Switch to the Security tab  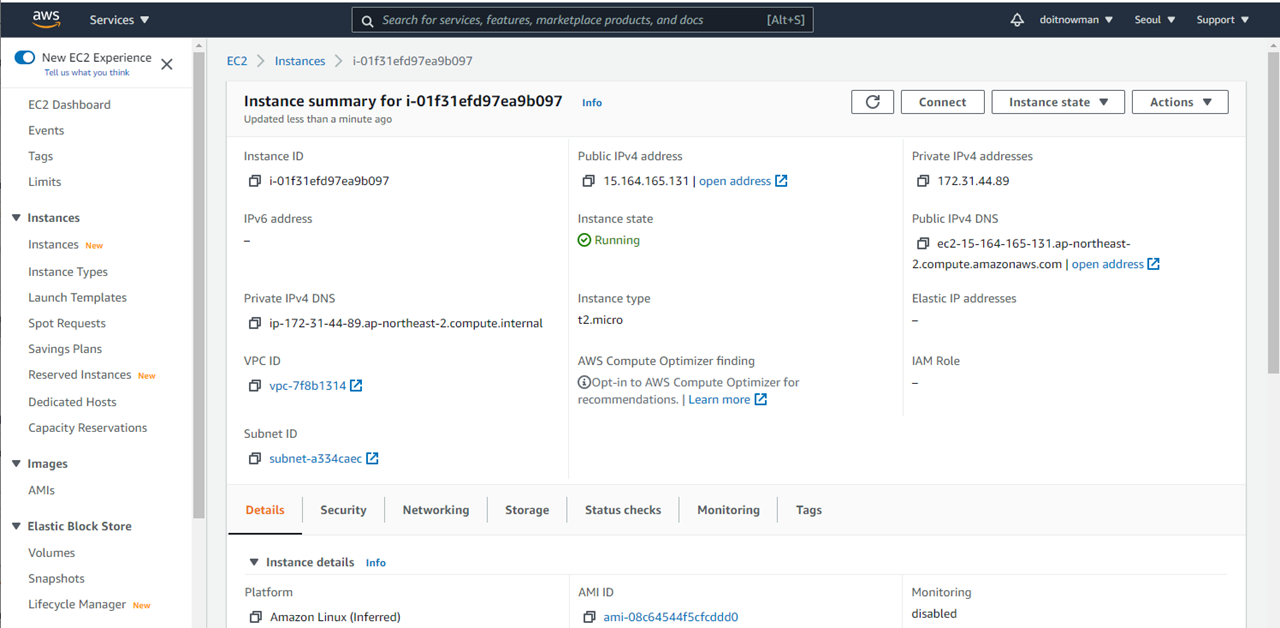(343, 510)
